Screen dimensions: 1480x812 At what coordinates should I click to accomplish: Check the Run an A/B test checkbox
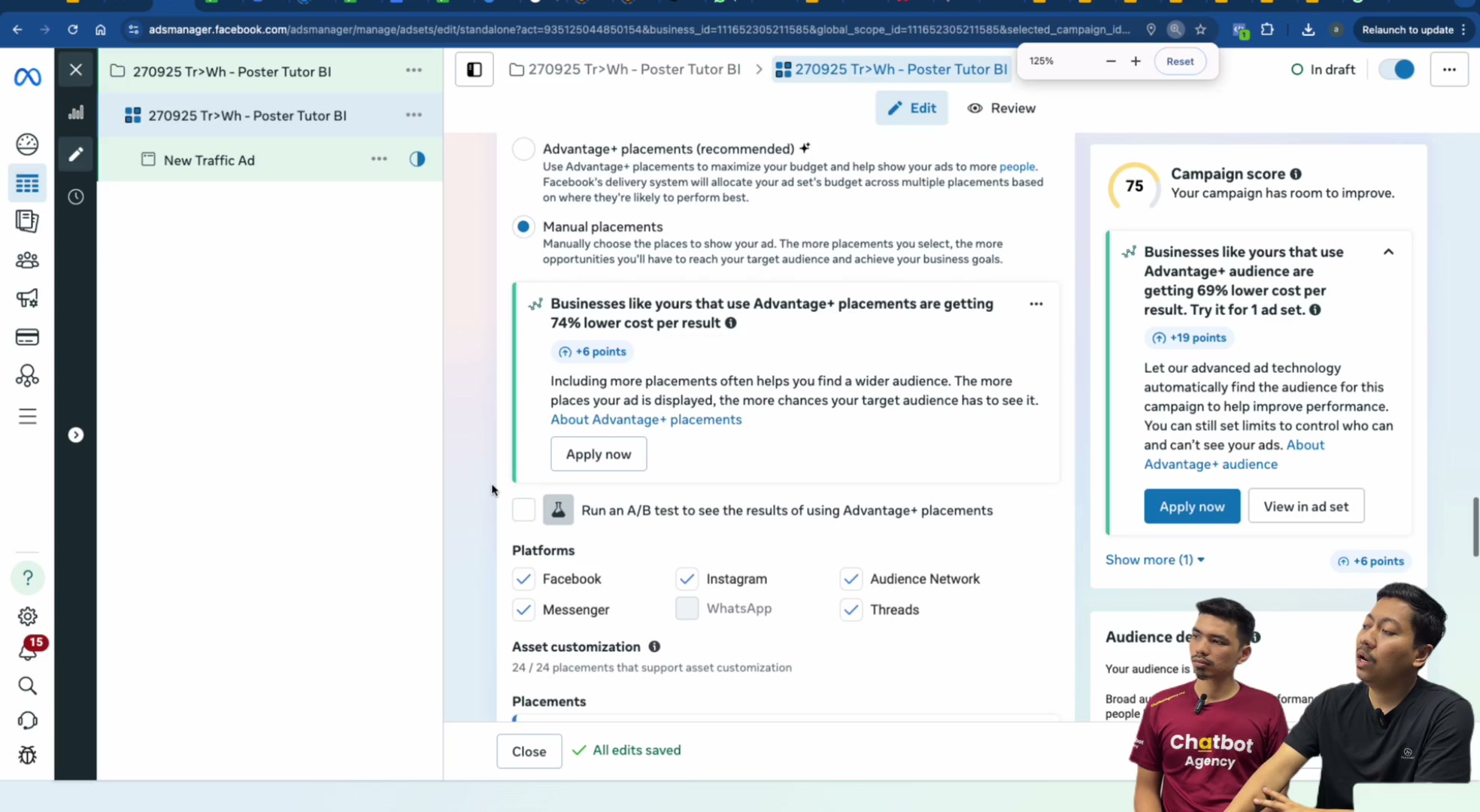point(523,510)
